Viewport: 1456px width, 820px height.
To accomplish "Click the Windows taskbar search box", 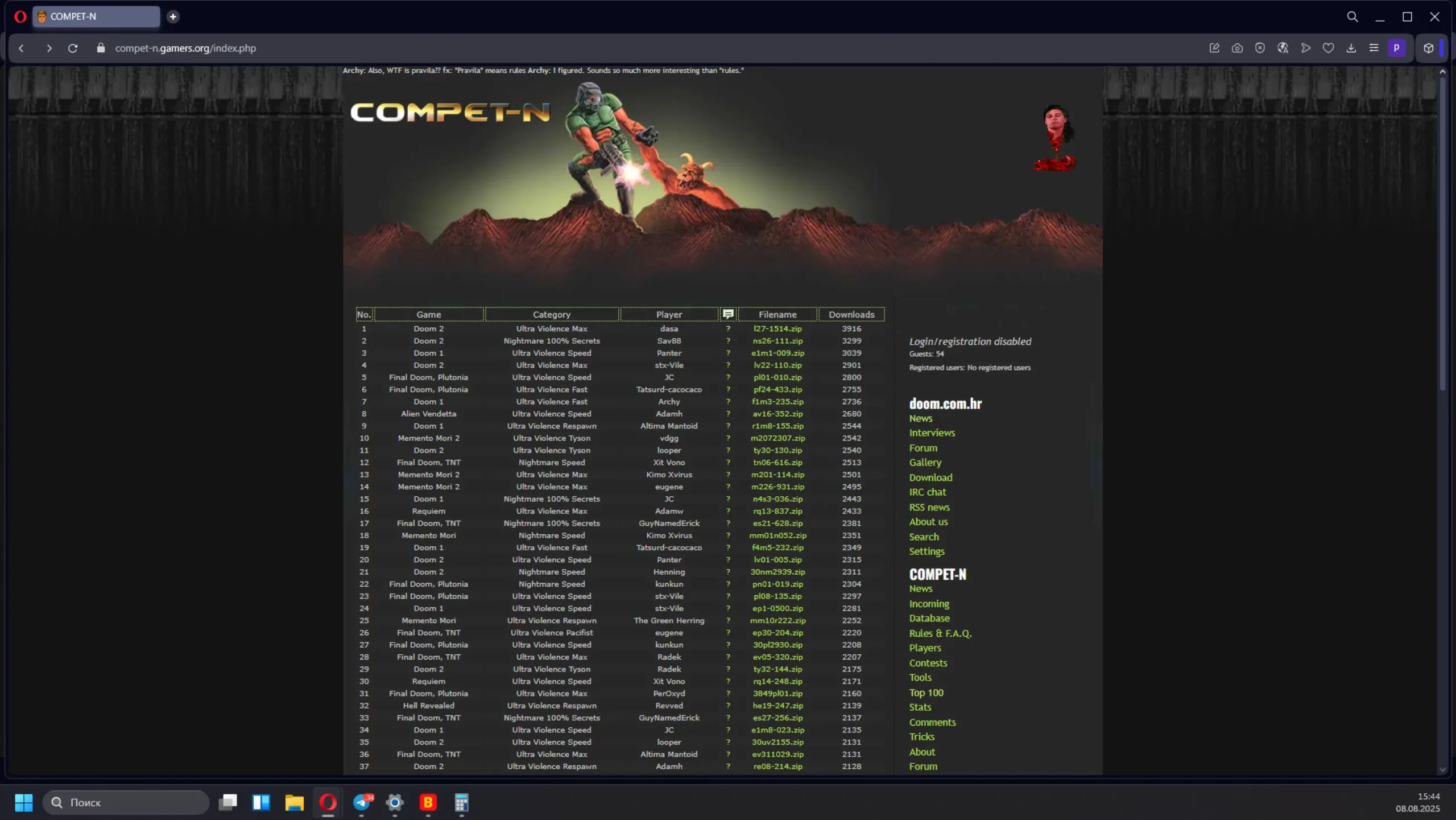I will pyautogui.click(x=126, y=802).
